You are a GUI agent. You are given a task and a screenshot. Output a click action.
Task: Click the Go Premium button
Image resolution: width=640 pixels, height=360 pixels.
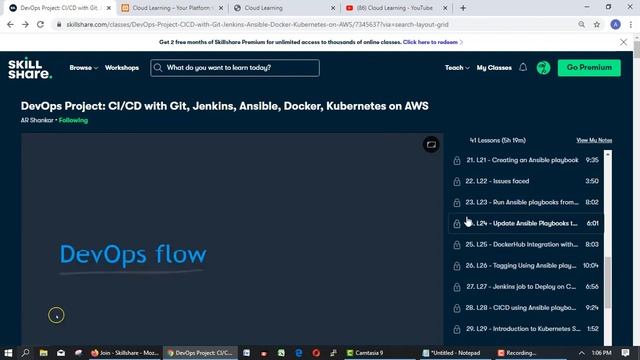pos(589,68)
